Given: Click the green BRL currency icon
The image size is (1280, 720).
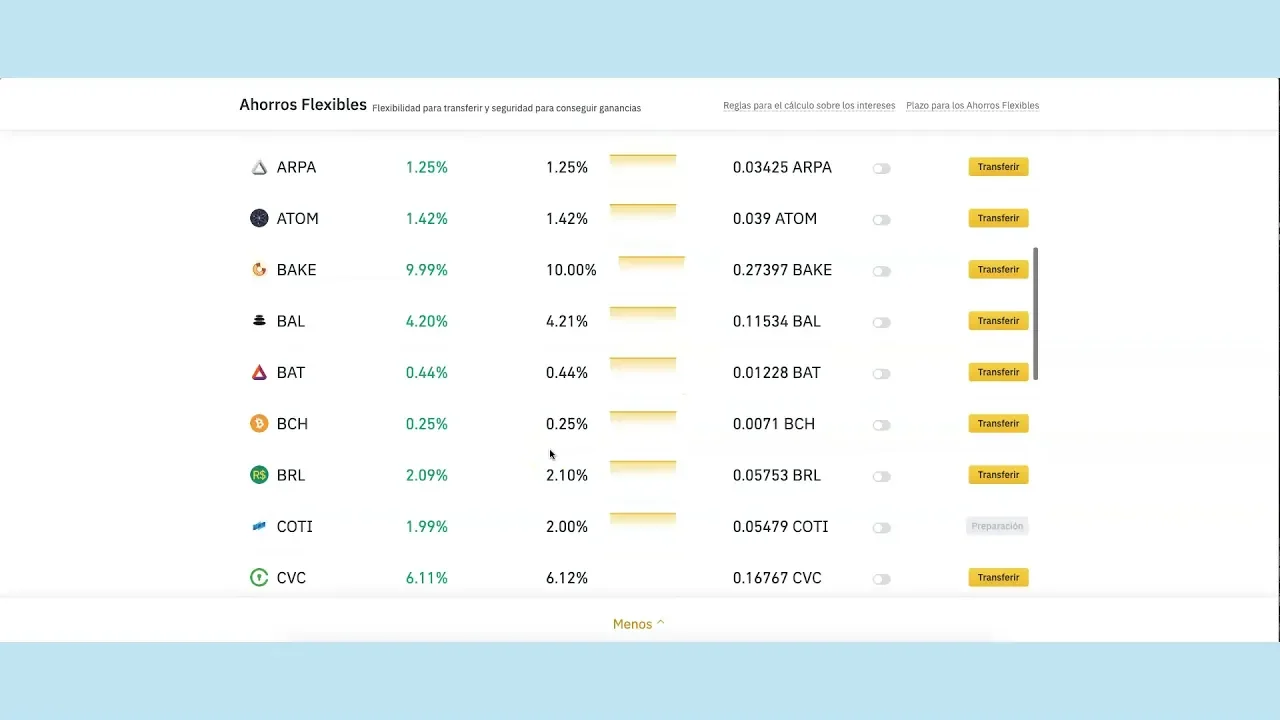Looking at the screenshot, I should (x=259, y=475).
